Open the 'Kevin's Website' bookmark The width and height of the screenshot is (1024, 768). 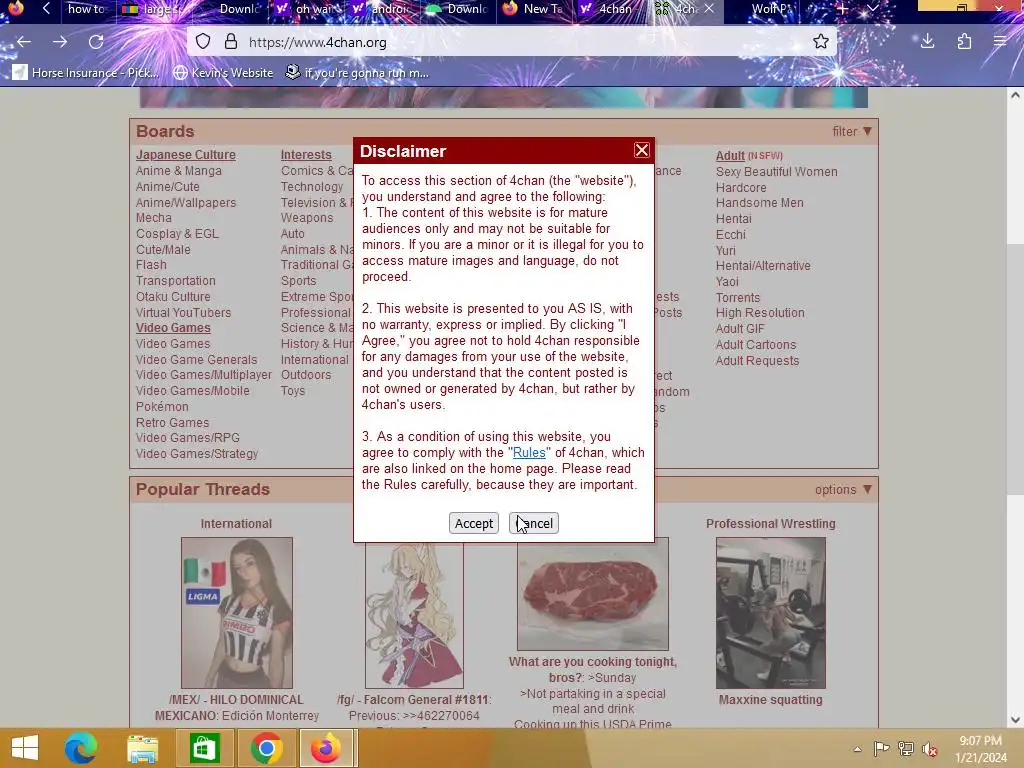pos(223,72)
